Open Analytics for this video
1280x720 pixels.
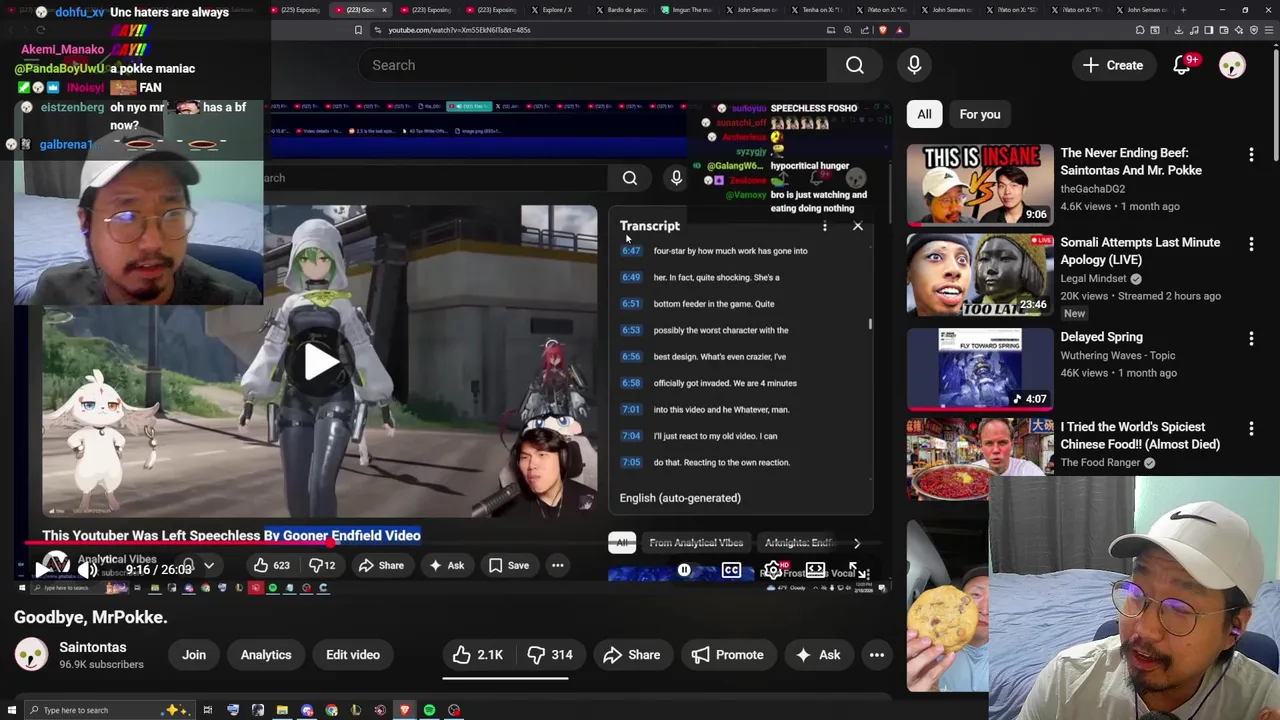tap(266, 655)
